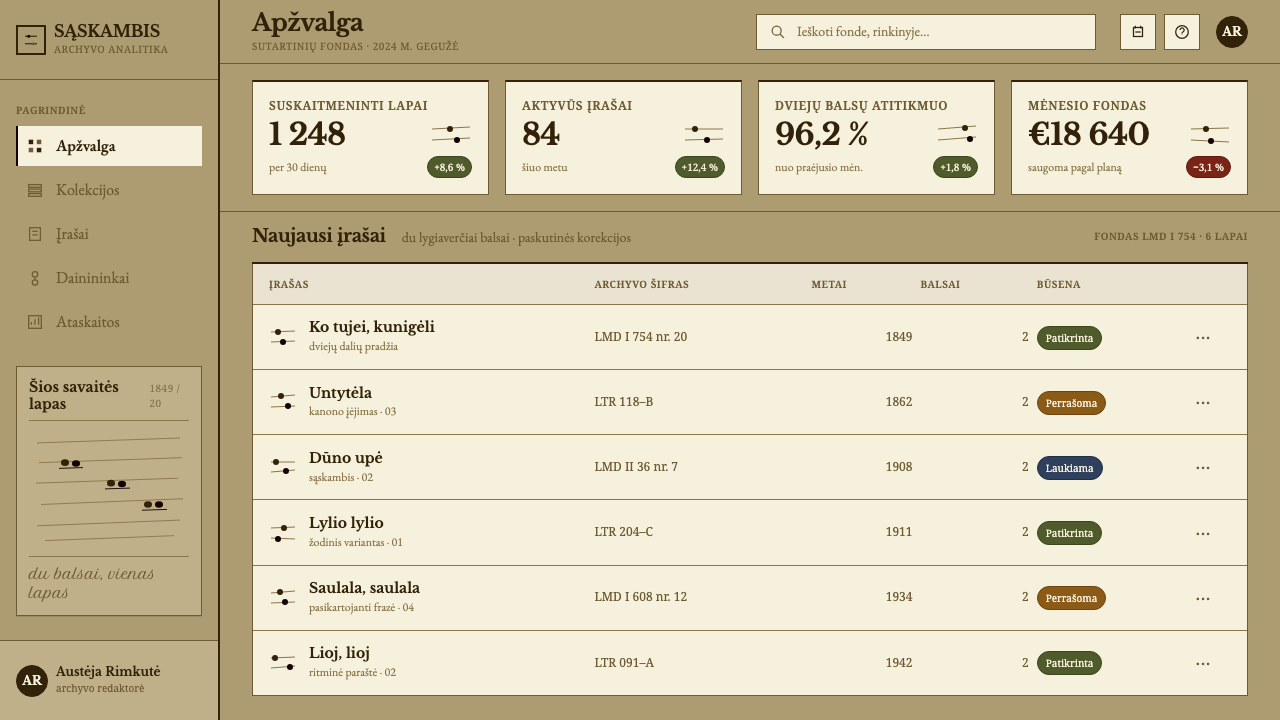Viewport: 1280px width, 720px height.
Task: Click the Būsena column header
Action: click(1058, 285)
